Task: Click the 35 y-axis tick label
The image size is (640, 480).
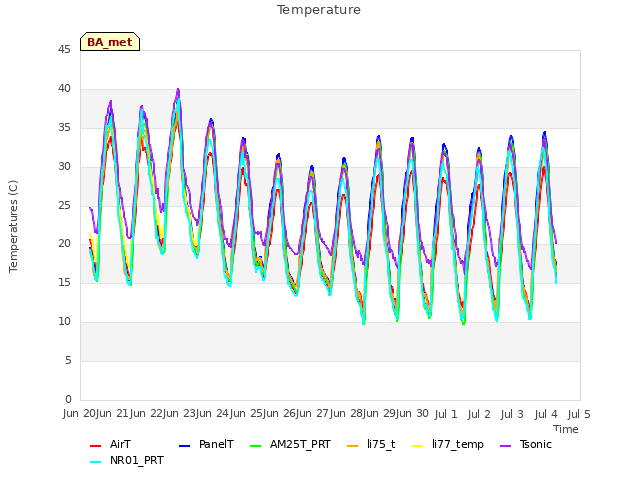Action: tap(64, 128)
